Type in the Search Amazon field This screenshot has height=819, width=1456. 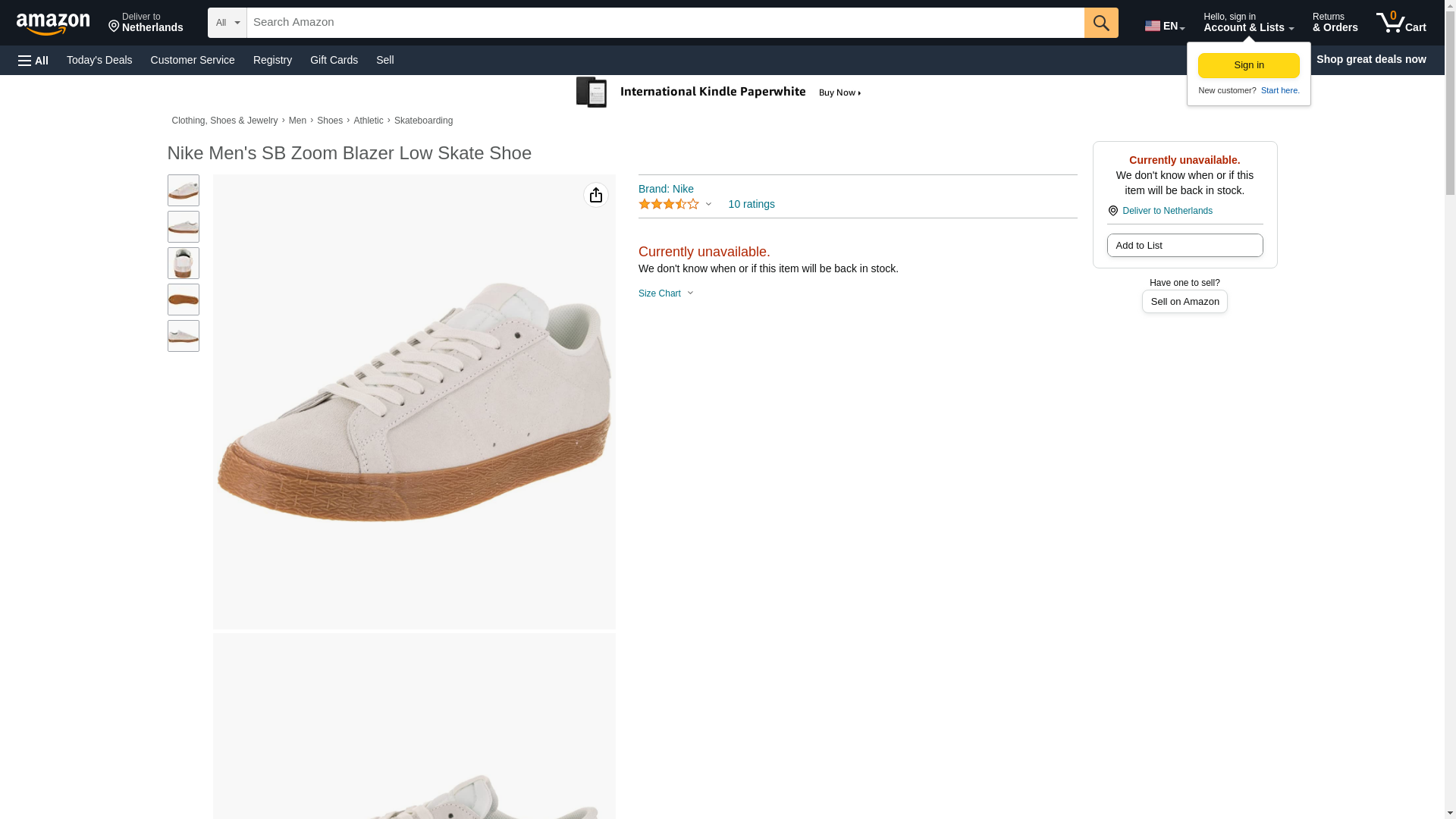click(x=664, y=23)
